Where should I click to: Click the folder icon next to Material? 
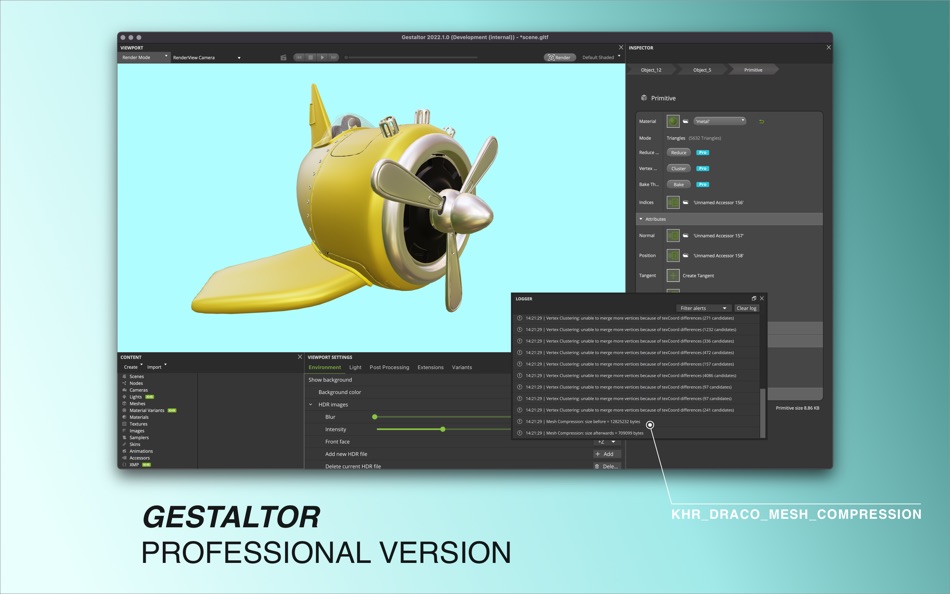point(686,121)
